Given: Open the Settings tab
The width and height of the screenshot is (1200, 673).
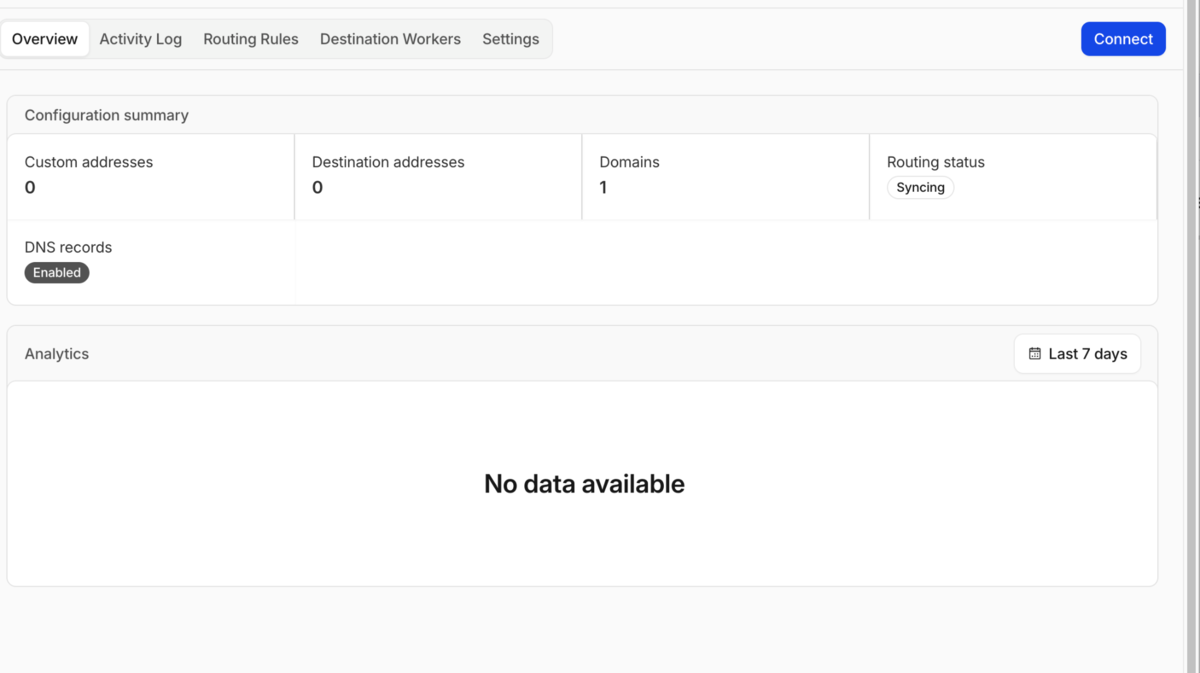Looking at the screenshot, I should coord(511,39).
